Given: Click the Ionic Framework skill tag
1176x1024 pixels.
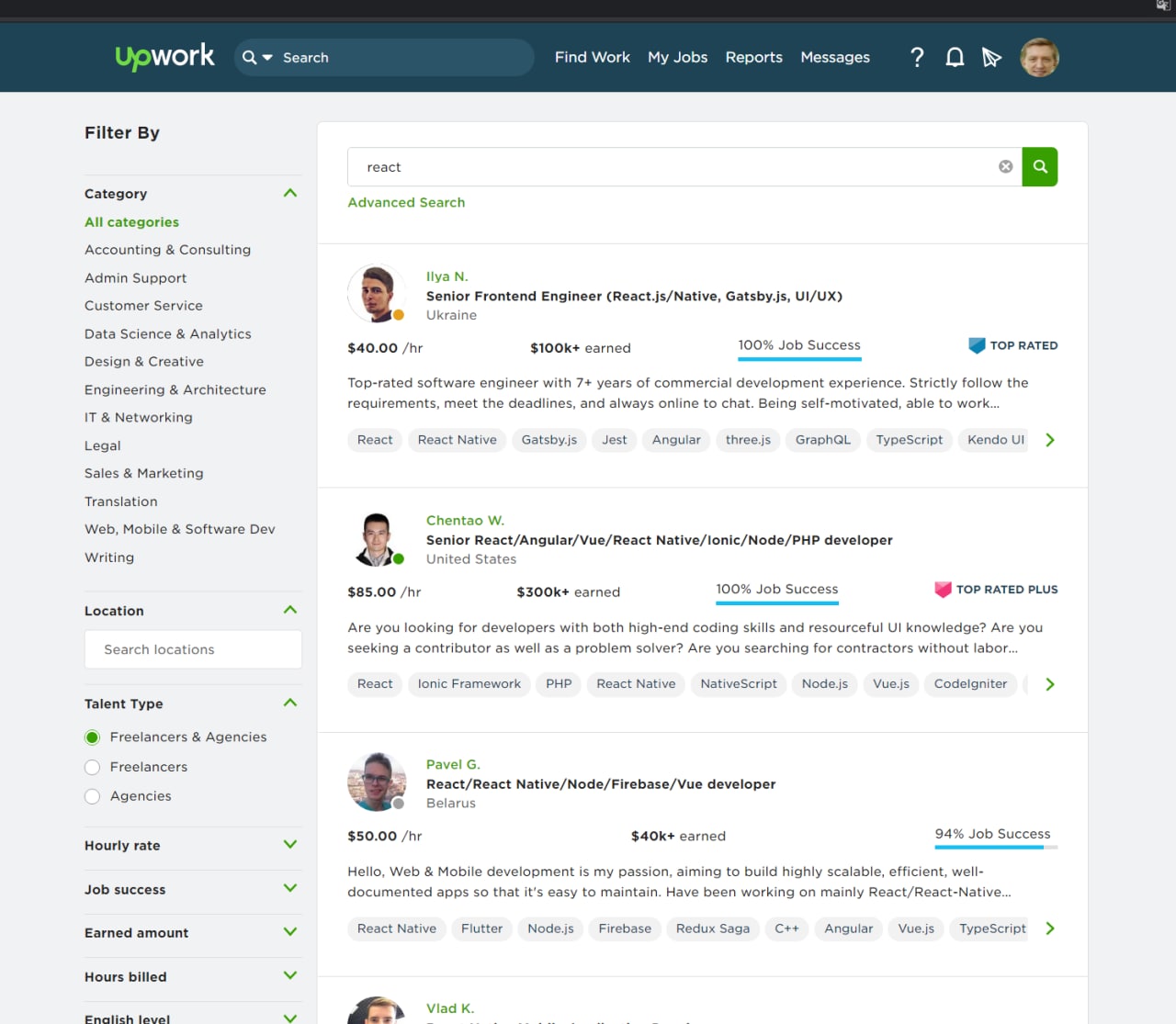Looking at the screenshot, I should click(x=469, y=684).
